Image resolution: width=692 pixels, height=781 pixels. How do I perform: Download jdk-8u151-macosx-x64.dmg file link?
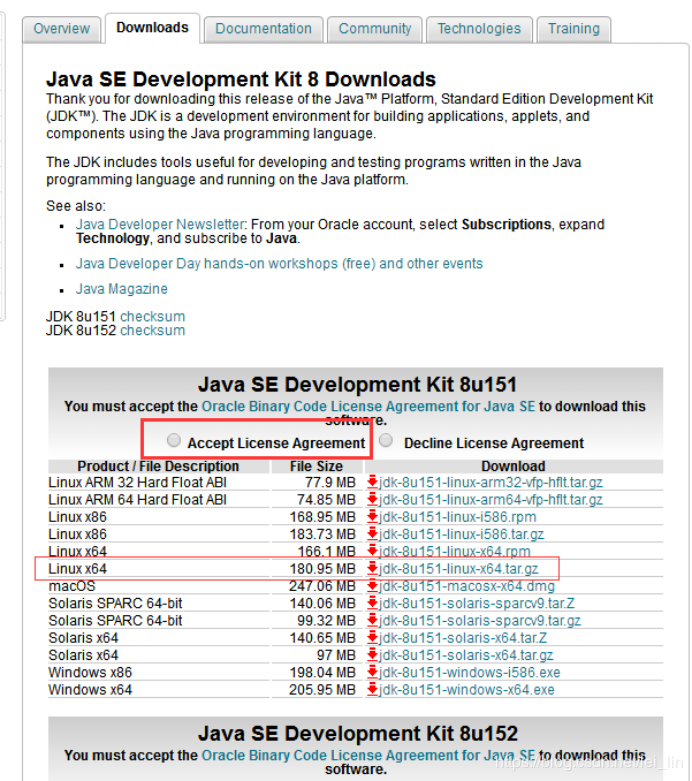(x=467, y=586)
